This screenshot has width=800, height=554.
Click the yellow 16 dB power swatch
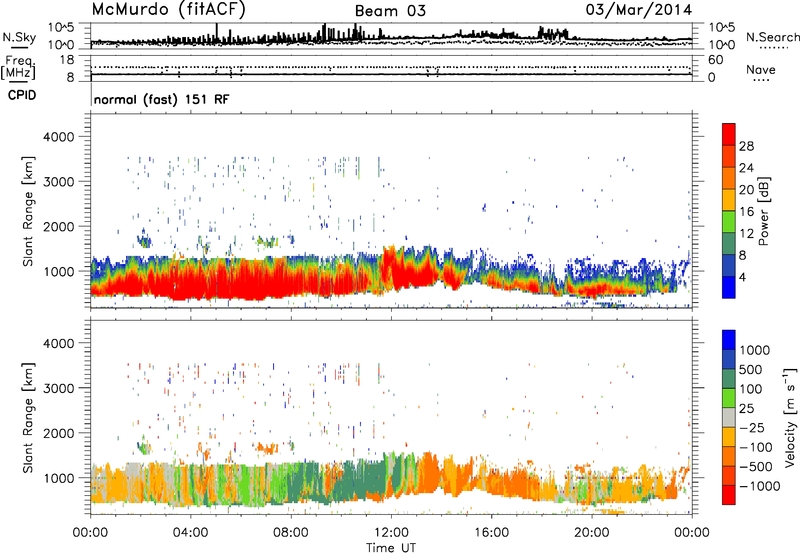coord(729,200)
